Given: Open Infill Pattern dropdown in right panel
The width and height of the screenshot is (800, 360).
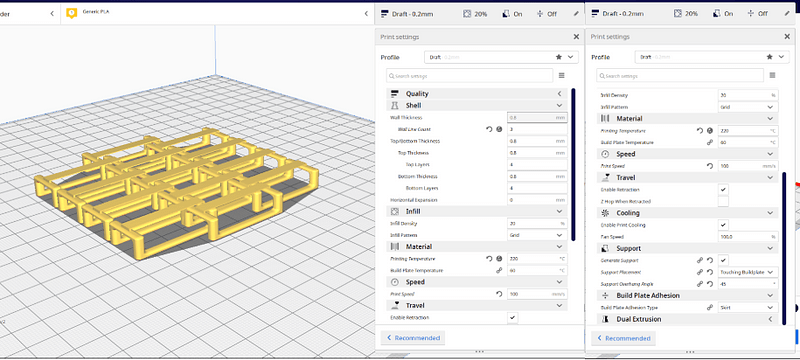Looking at the screenshot, I should [748, 107].
